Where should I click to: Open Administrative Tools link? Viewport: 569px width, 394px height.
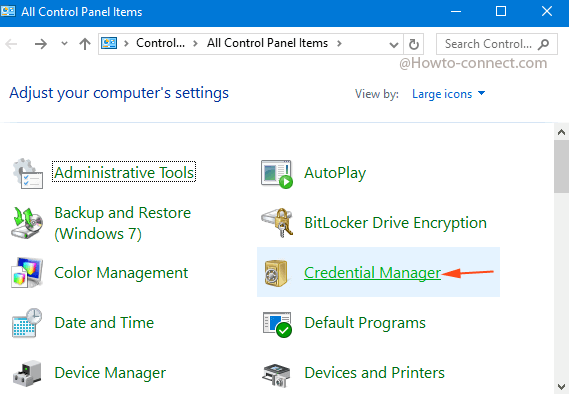(124, 172)
